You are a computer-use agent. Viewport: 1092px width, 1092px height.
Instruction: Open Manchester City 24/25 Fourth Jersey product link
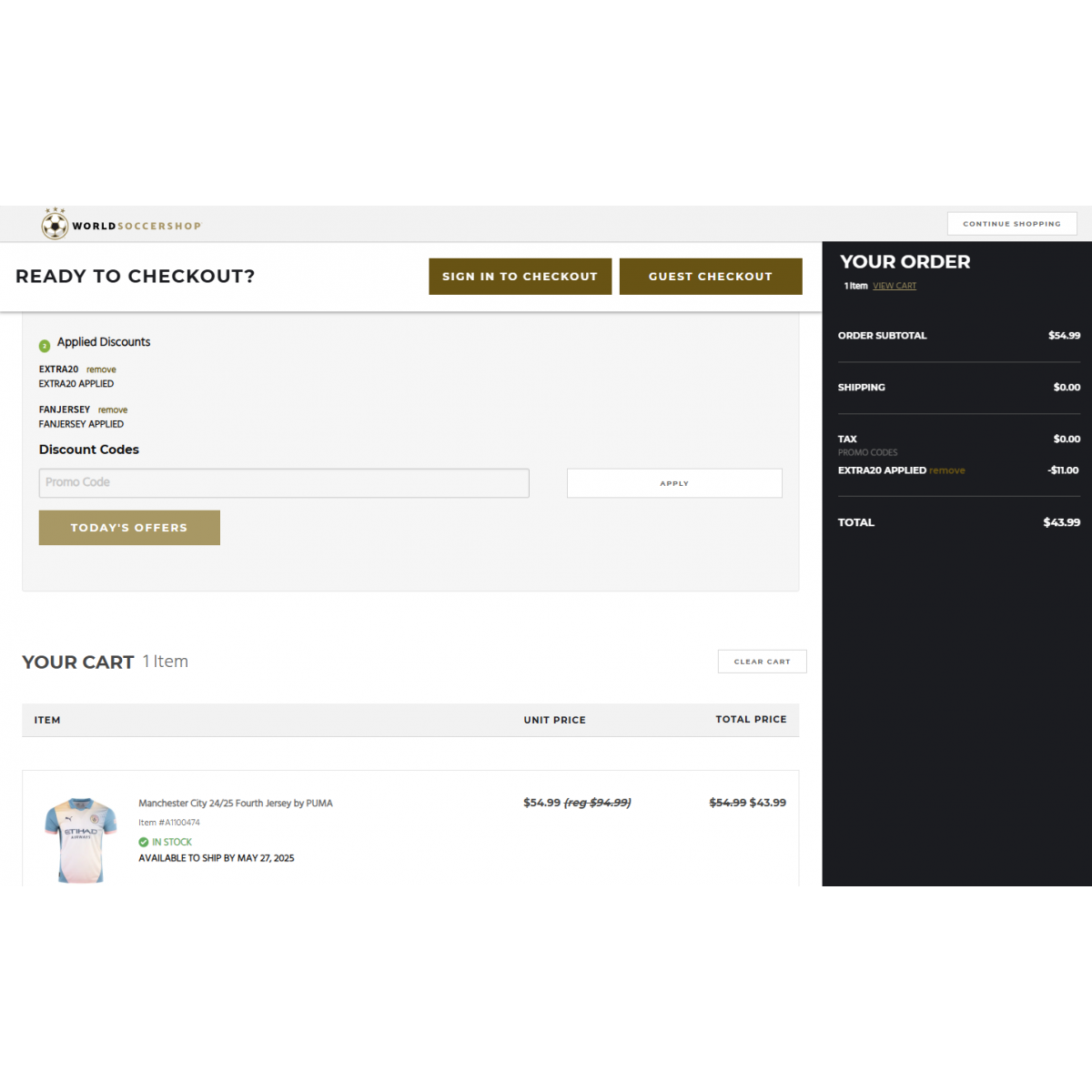pos(236,804)
